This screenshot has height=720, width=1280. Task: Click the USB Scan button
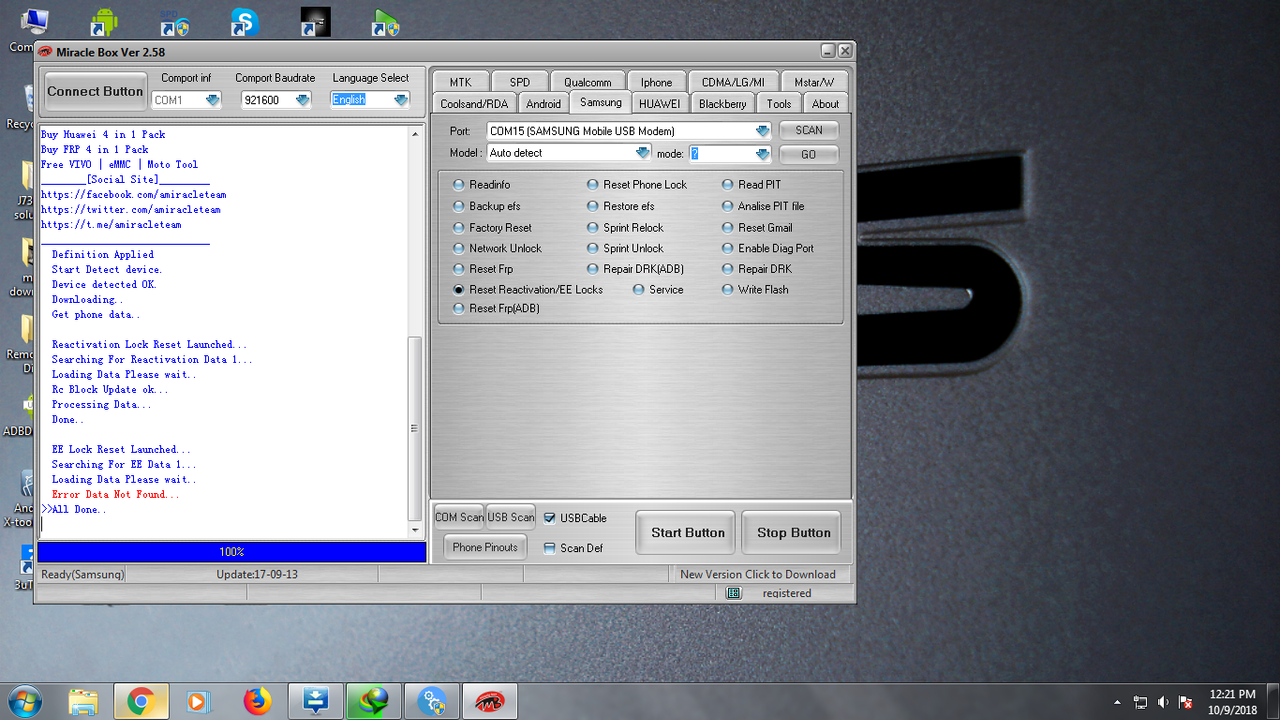pos(511,517)
